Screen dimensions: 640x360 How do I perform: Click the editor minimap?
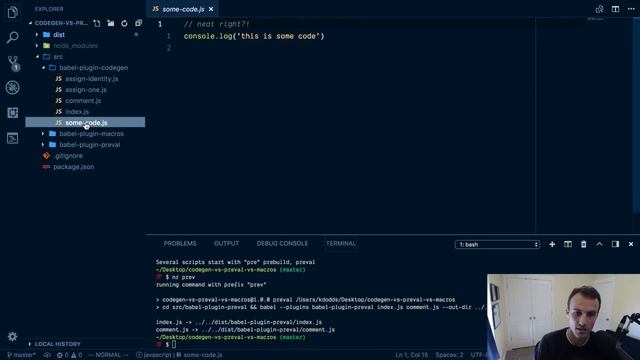pyautogui.click(x=596, y=19)
